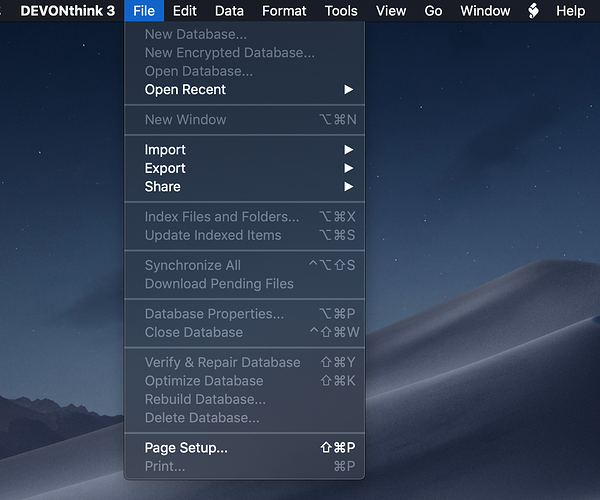Image resolution: width=600 pixels, height=500 pixels.
Task: Select the Print… menu entry
Action: coord(245,466)
